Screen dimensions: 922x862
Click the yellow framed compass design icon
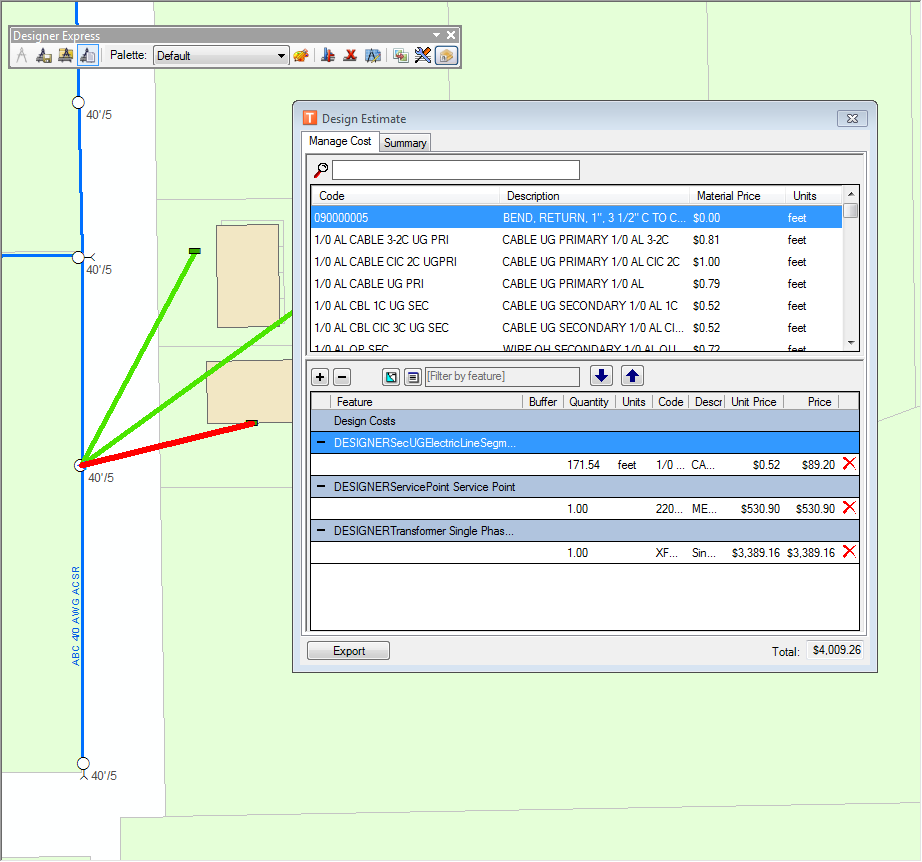click(65, 56)
